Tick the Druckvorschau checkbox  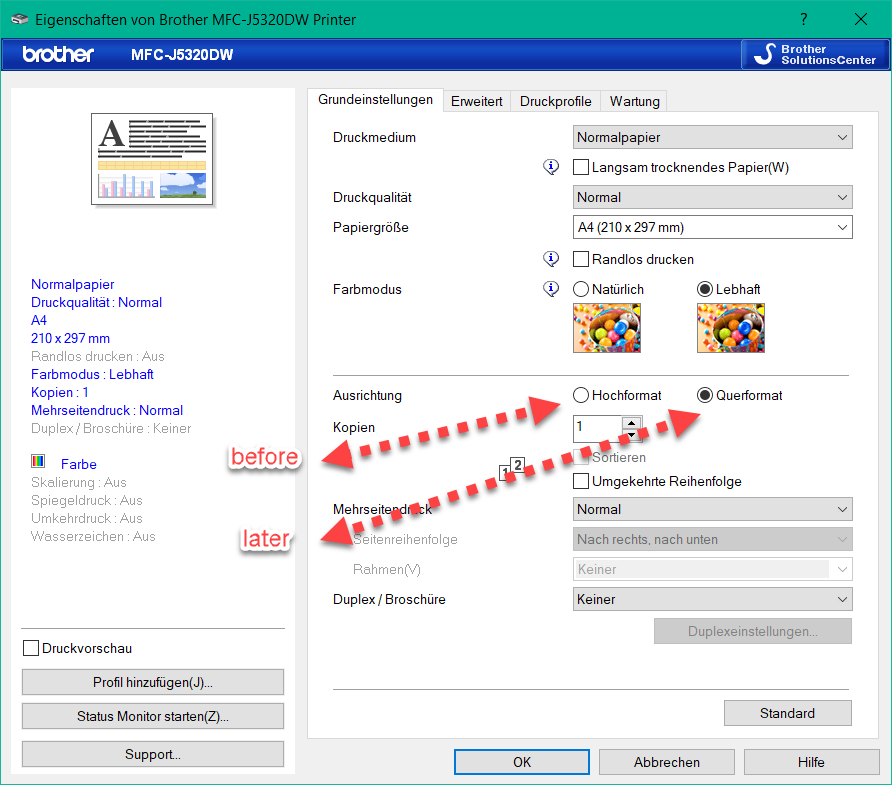pyautogui.click(x=31, y=648)
